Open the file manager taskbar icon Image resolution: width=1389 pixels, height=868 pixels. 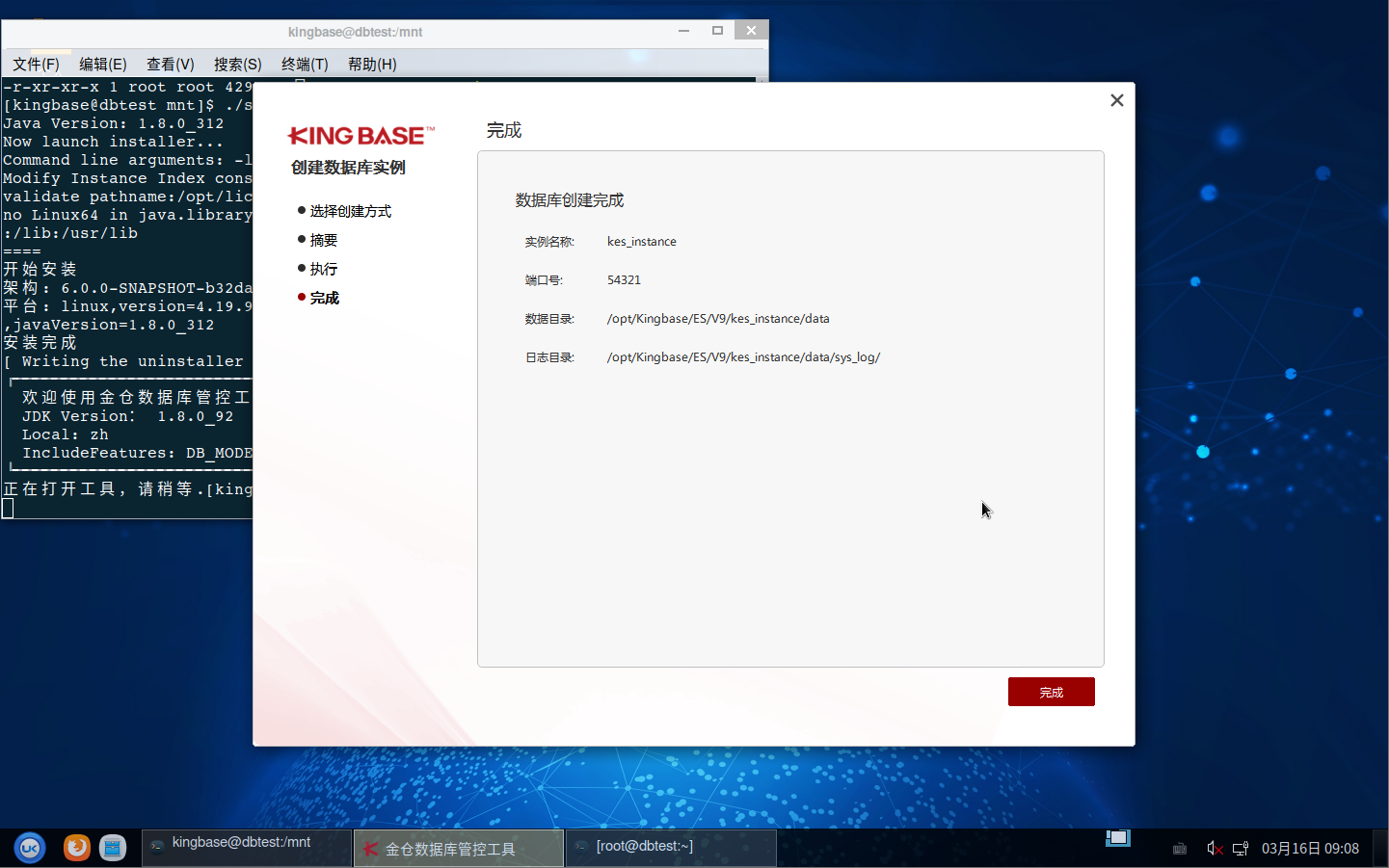[x=113, y=848]
